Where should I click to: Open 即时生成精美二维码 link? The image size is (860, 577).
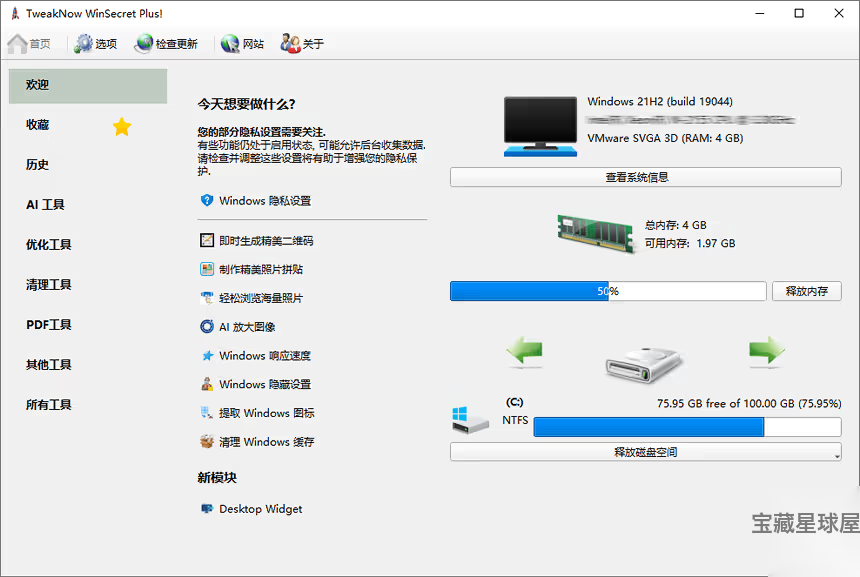(266, 241)
